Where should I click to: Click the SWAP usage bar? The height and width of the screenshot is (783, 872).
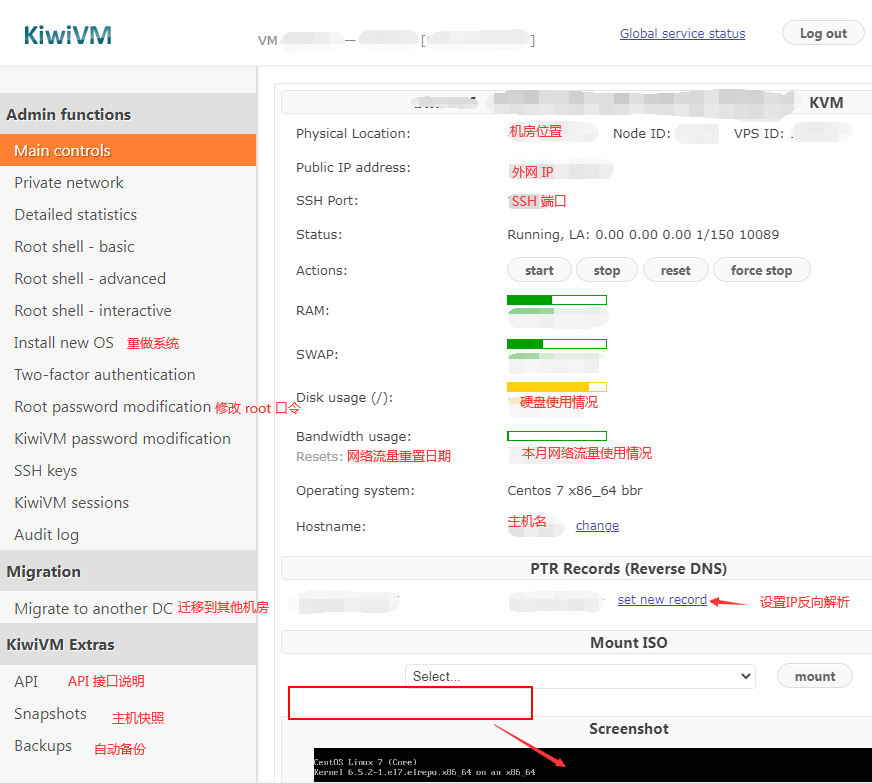click(557, 344)
